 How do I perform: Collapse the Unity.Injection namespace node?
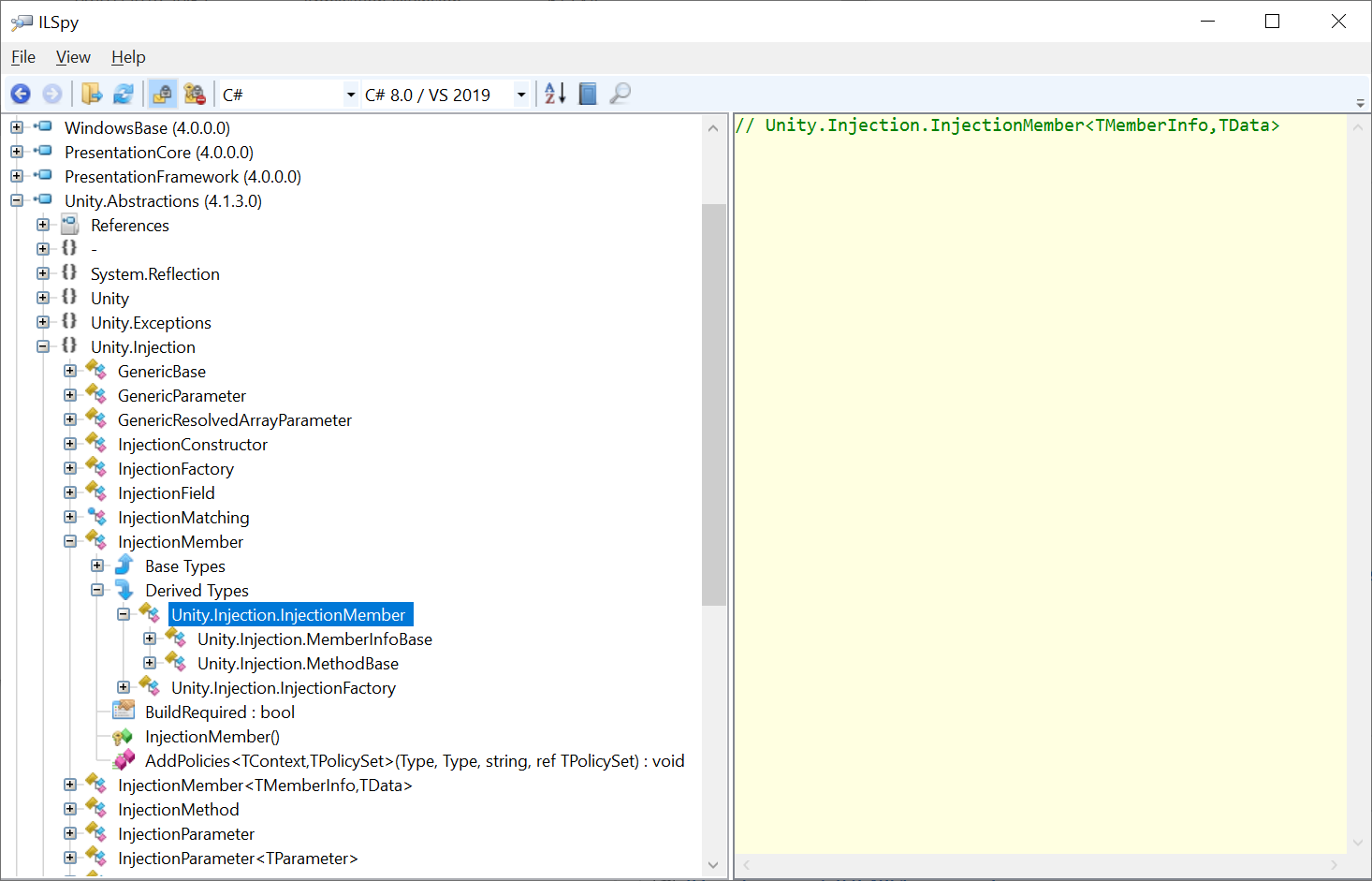(x=43, y=345)
